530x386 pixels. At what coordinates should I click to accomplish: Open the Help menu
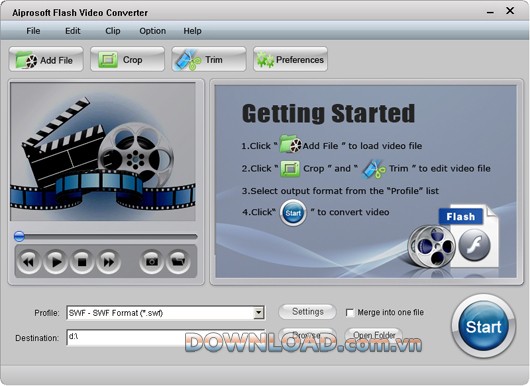192,31
